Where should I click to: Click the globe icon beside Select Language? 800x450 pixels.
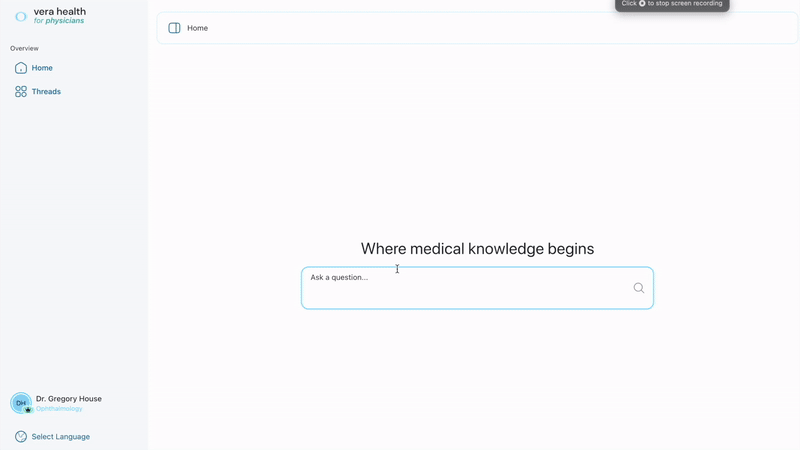pos(21,437)
